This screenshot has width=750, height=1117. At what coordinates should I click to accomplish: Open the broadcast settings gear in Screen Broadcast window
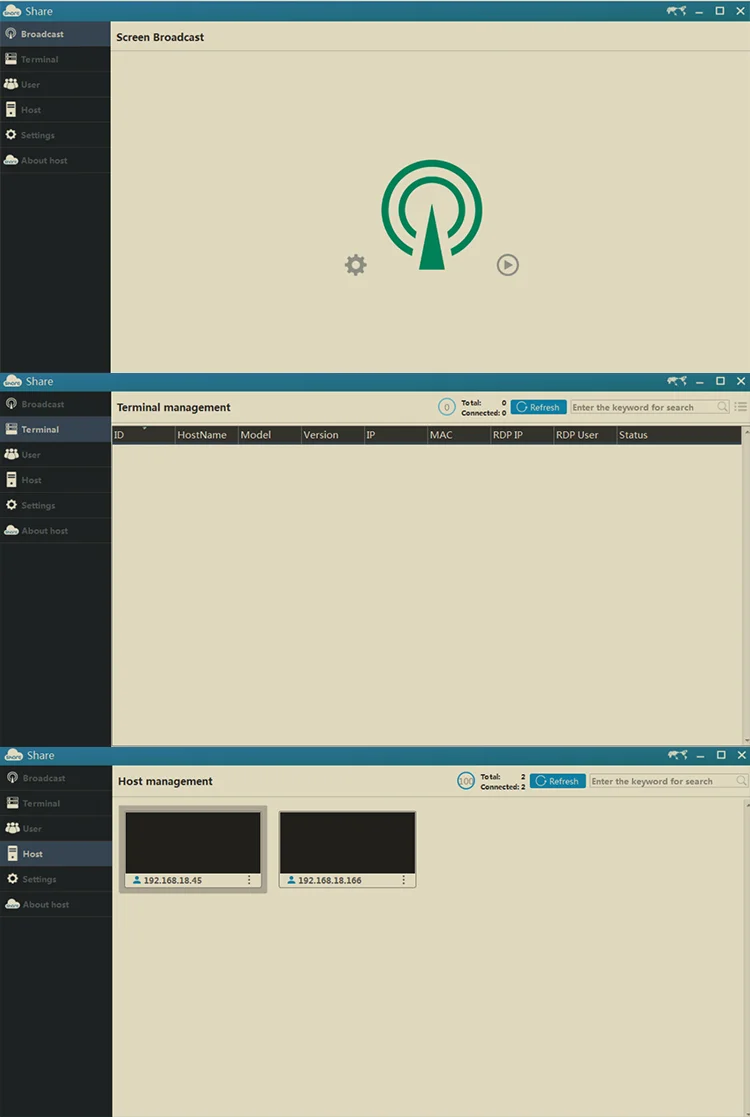click(355, 266)
